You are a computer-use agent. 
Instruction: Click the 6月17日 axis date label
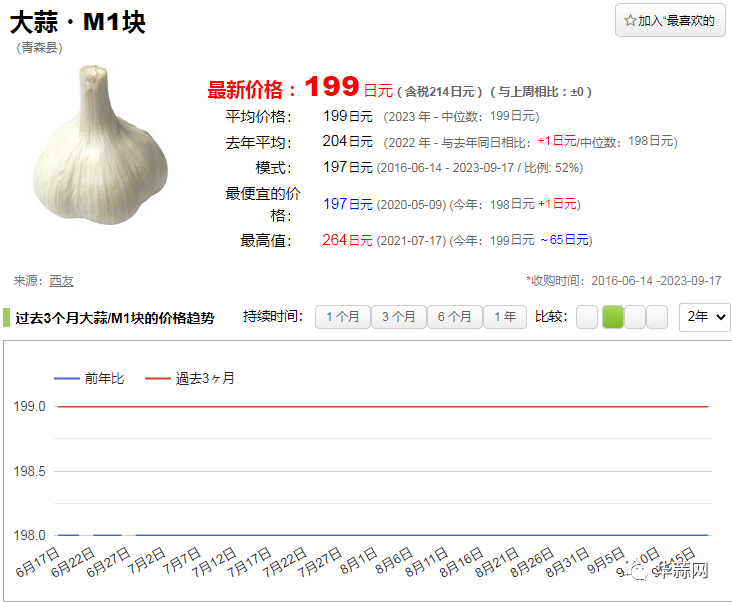(x=37, y=562)
